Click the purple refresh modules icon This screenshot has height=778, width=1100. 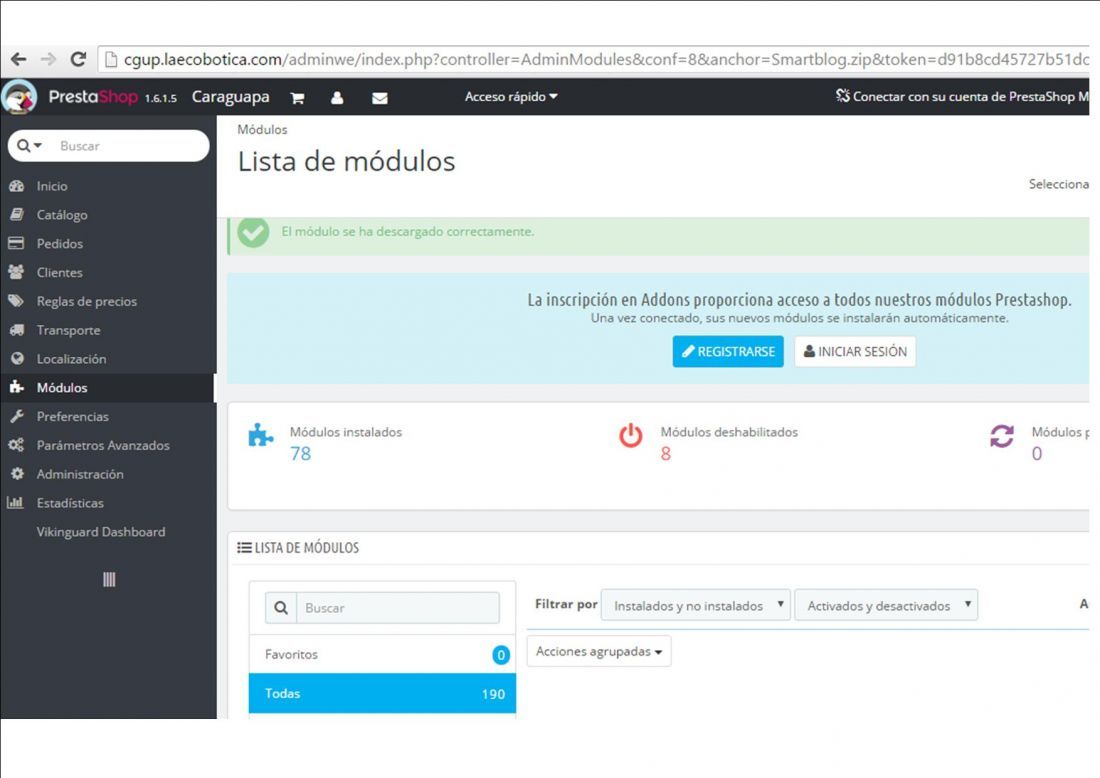pyautogui.click(x=1002, y=436)
